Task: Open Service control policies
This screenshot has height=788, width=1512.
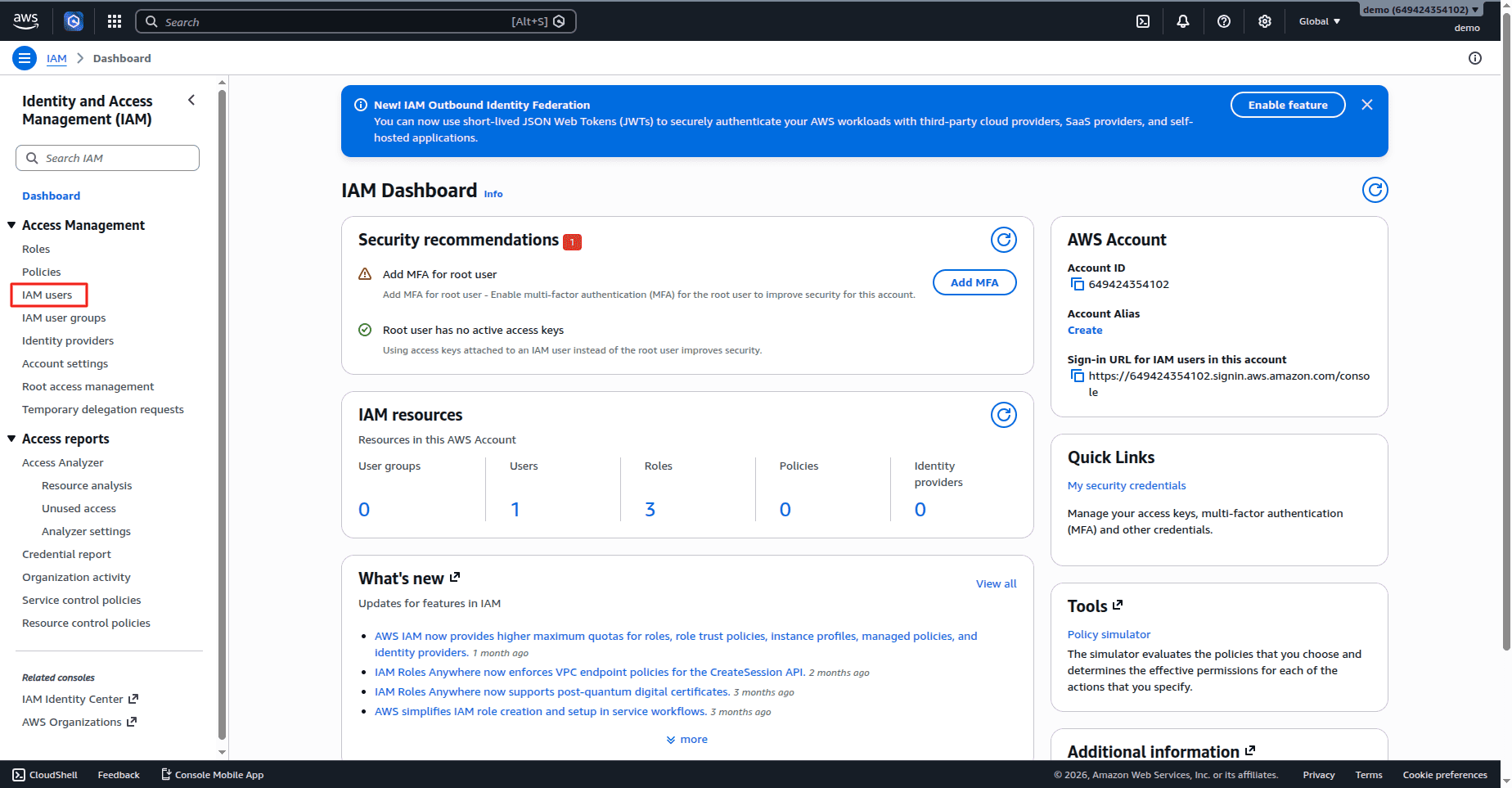Action: [82, 600]
